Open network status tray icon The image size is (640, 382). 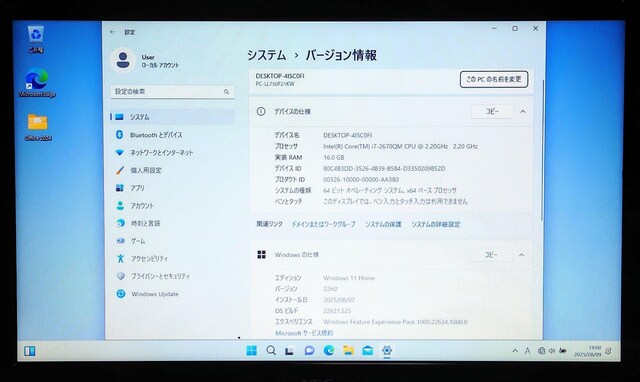[542, 351]
